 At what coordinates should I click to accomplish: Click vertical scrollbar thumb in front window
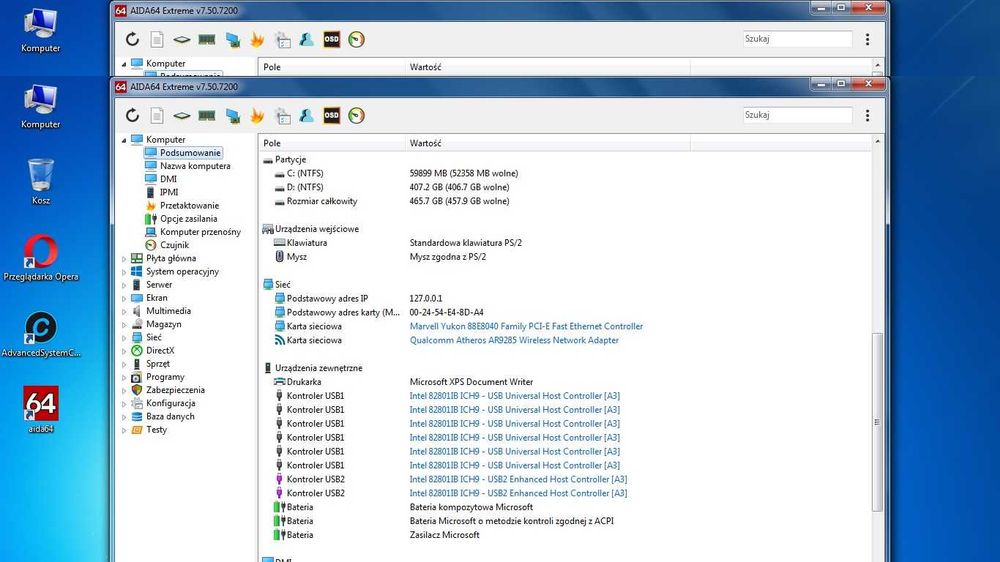[x=877, y=422]
